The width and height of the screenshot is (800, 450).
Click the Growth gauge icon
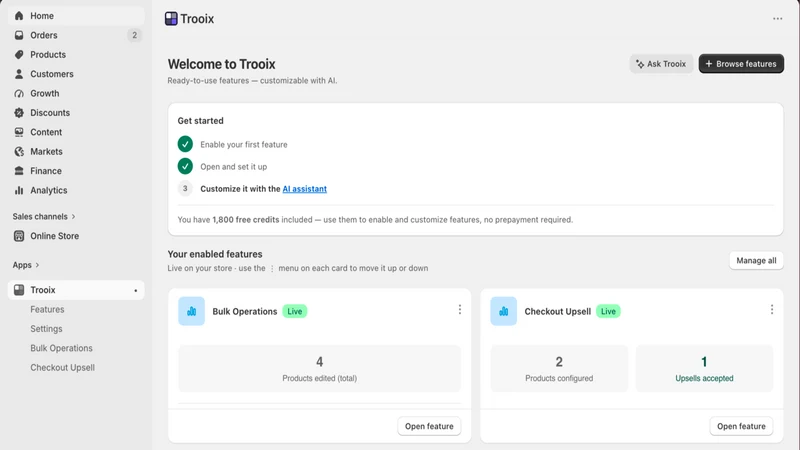pyautogui.click(x=19, y=93)
